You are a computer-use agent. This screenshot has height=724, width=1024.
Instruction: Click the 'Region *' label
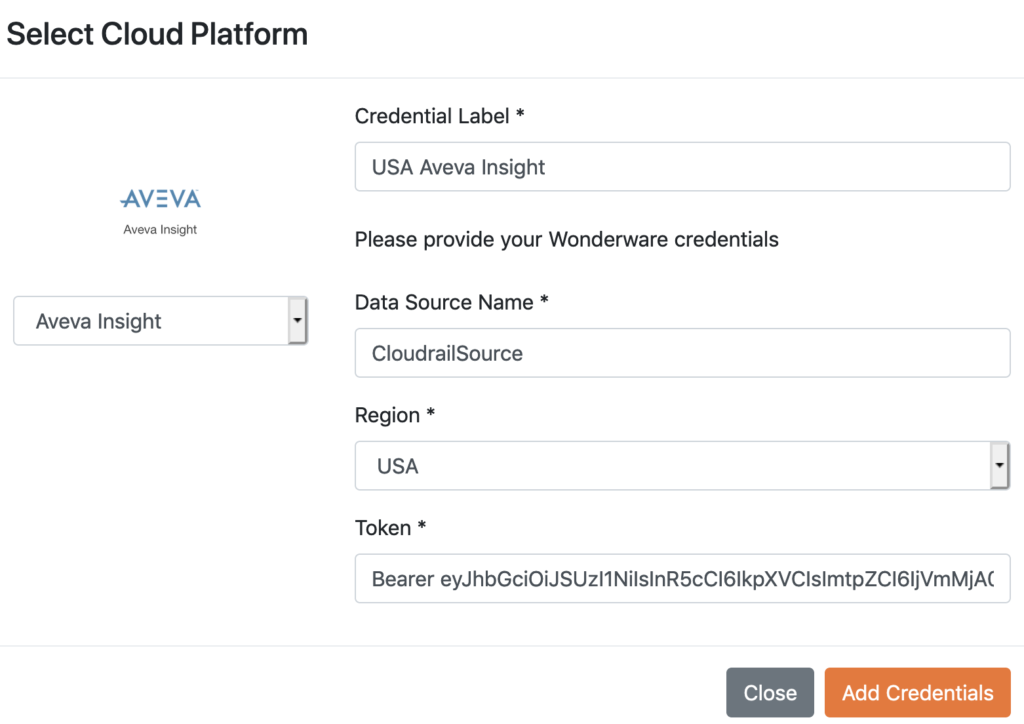click(x=394, y=415)
